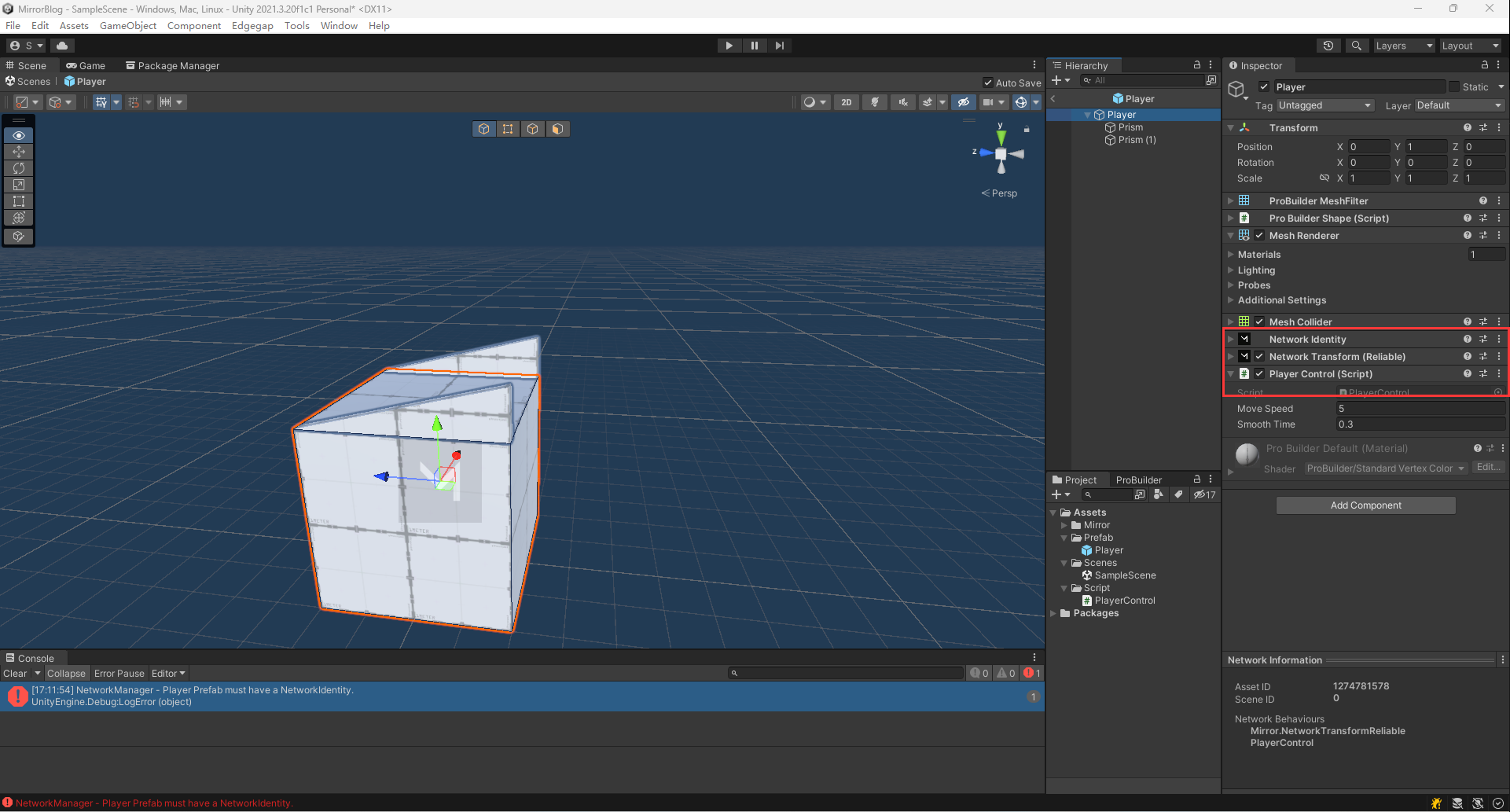The height and width of the screenshot is (812, 1510).
Task: Expand the ProBuilder MeshFilter component
Action: pyautogui.click(x=1231, y=201)
